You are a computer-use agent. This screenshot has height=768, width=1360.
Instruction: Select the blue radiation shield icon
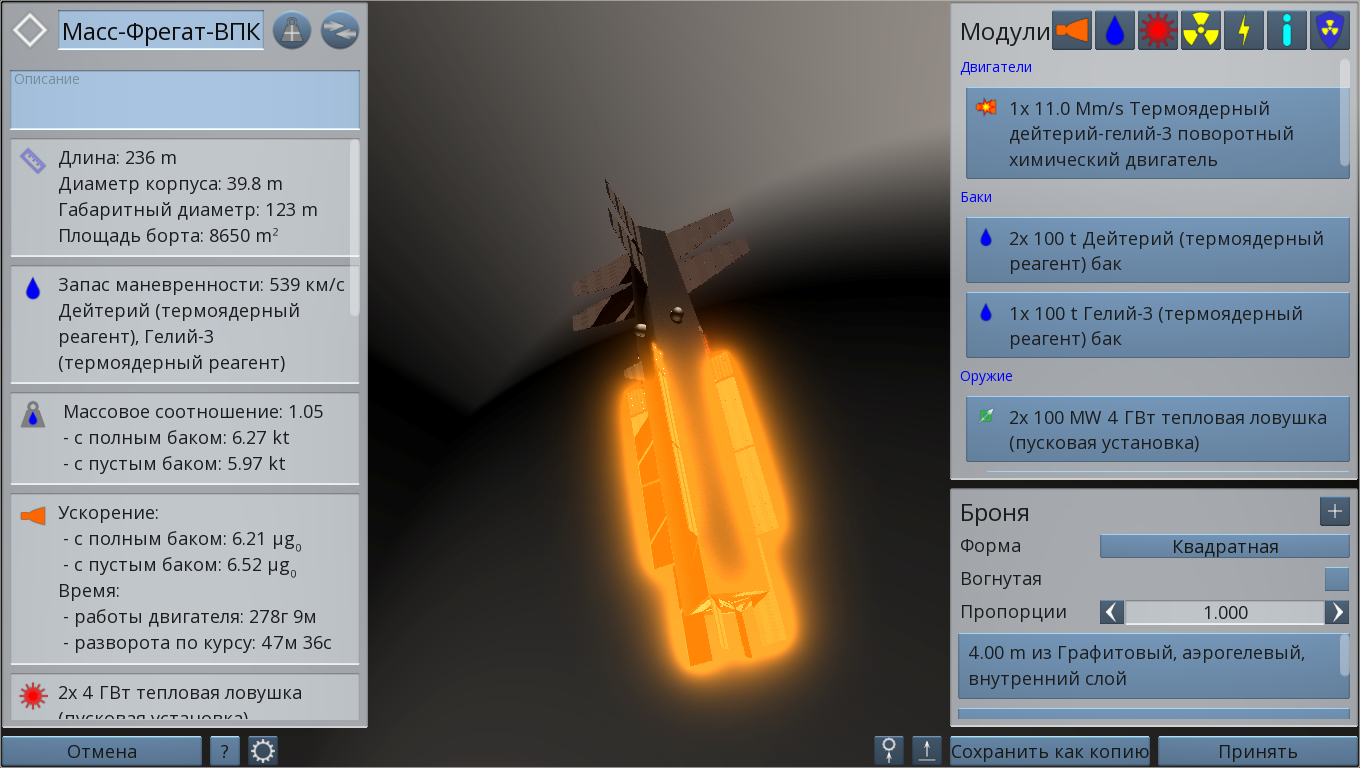1329,31
